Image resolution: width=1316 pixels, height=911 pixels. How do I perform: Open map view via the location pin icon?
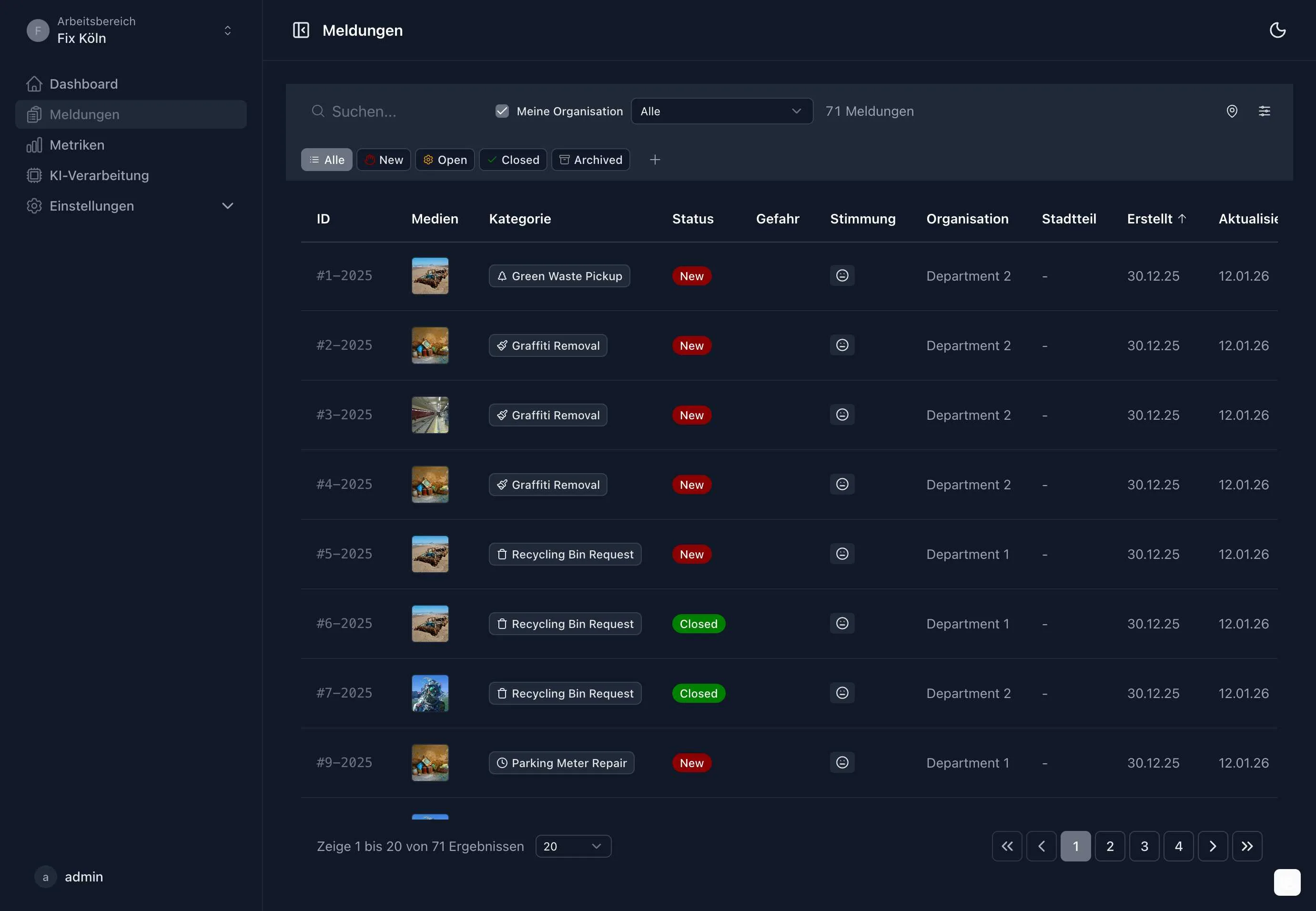coord(1232,111)
